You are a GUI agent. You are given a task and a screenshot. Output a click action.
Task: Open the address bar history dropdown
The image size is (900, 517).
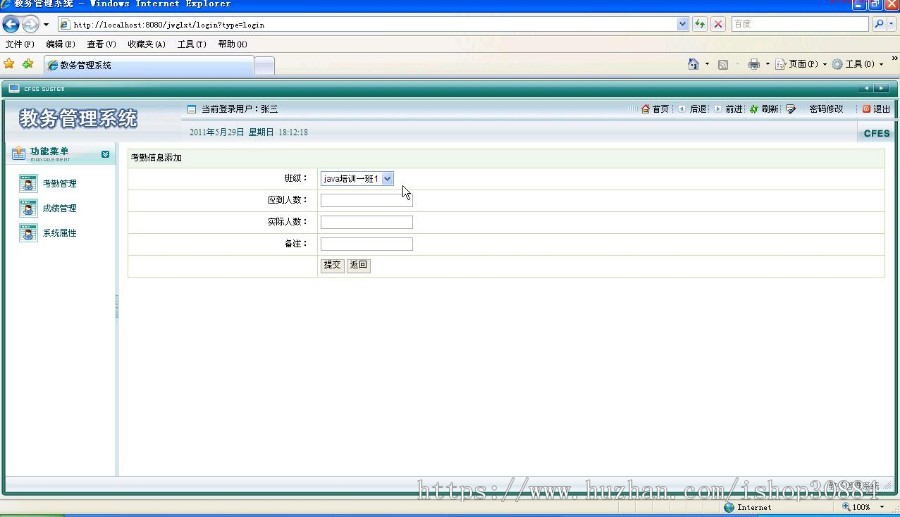pos(682,24)
